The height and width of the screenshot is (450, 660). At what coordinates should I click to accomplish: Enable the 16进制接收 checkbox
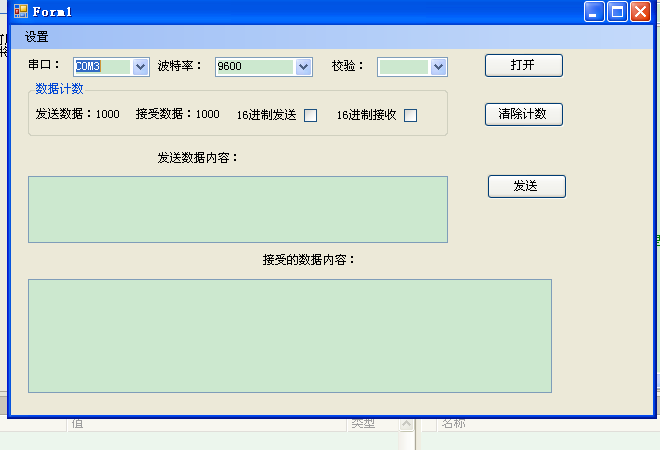(x=410, y=115)
